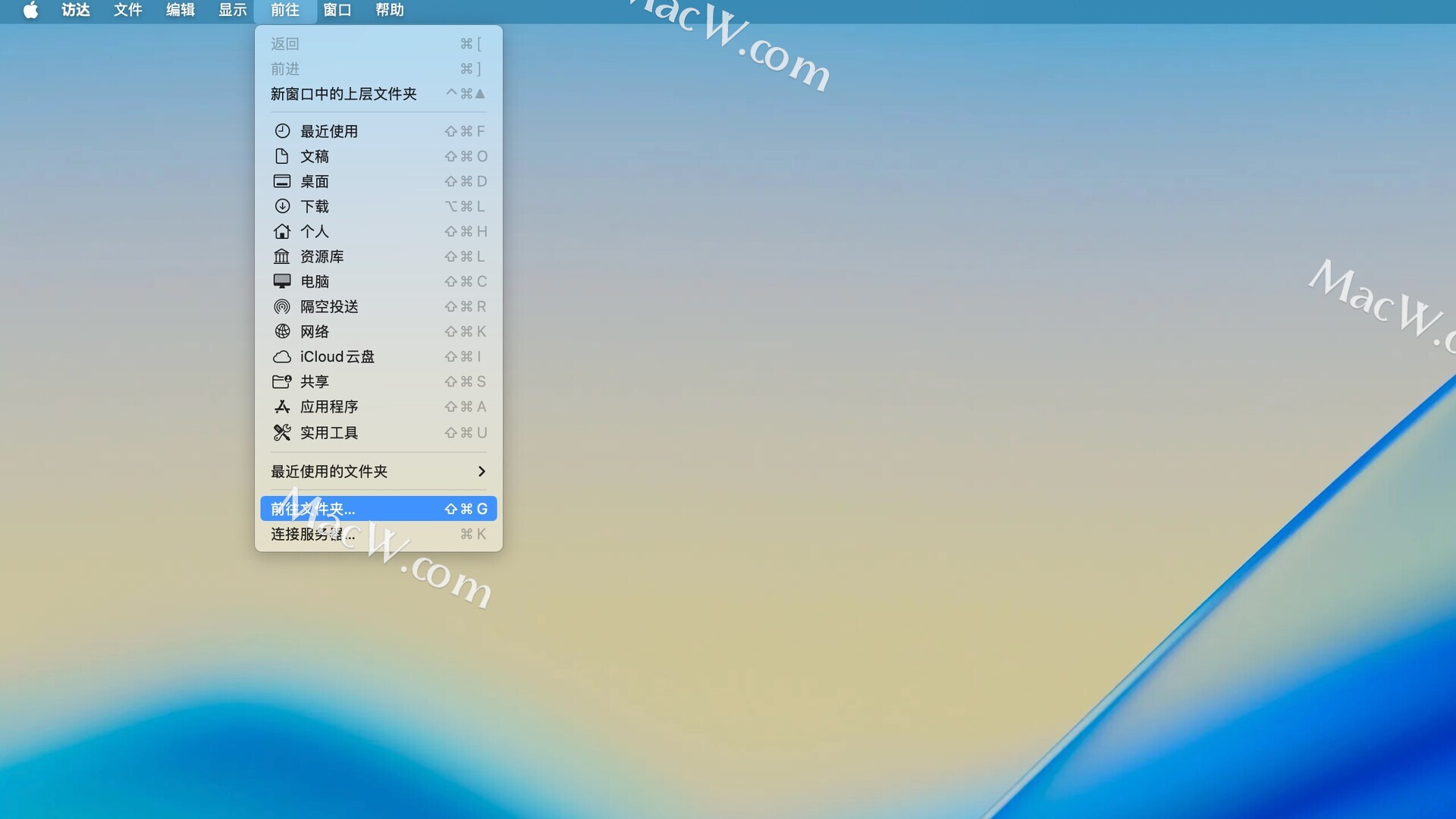Click the Documents page icon
The width and height of the screenshot is (1456, 819).
coord(282,156)
